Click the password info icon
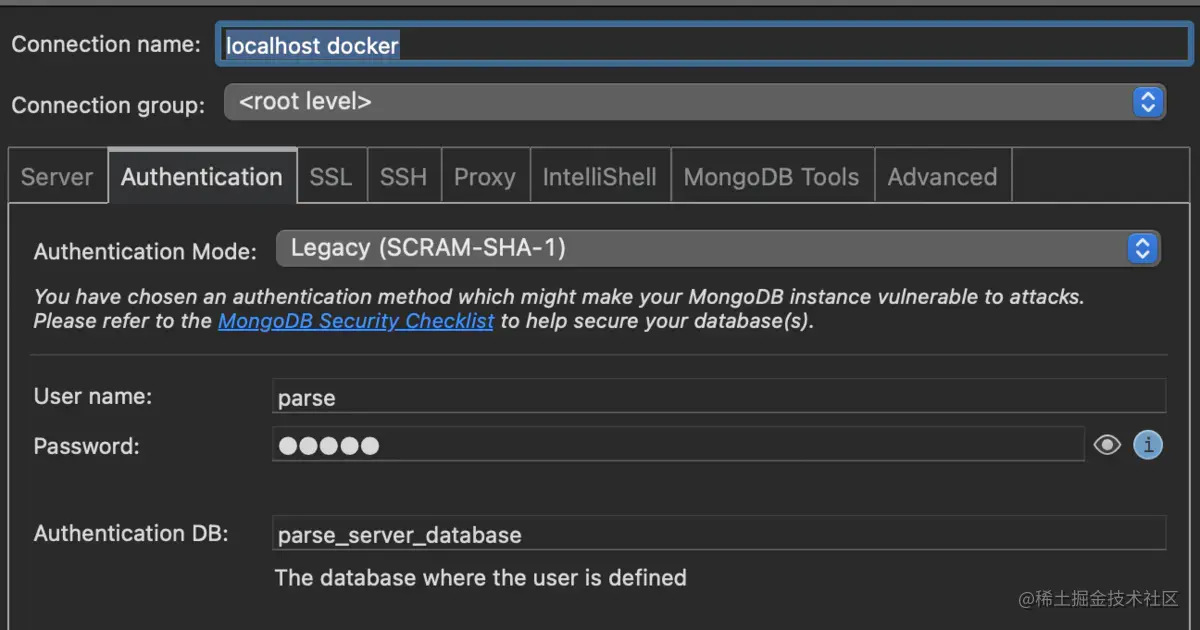 click(x=1148, y=445)
